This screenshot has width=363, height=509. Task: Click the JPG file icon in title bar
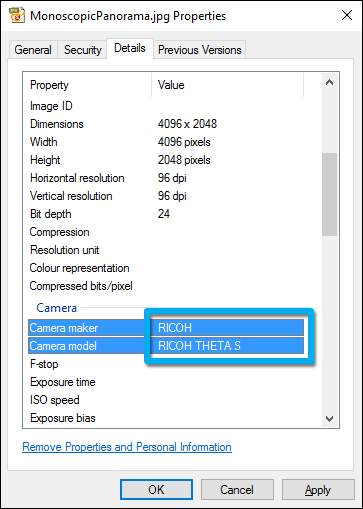coord(16,15)
